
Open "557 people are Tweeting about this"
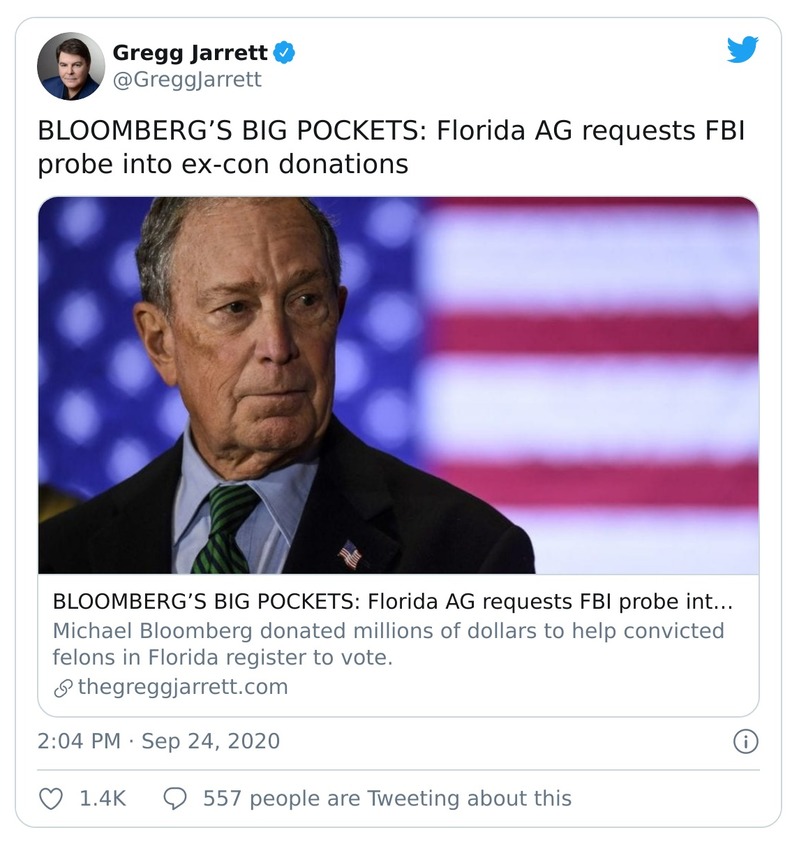pos(387,798)
